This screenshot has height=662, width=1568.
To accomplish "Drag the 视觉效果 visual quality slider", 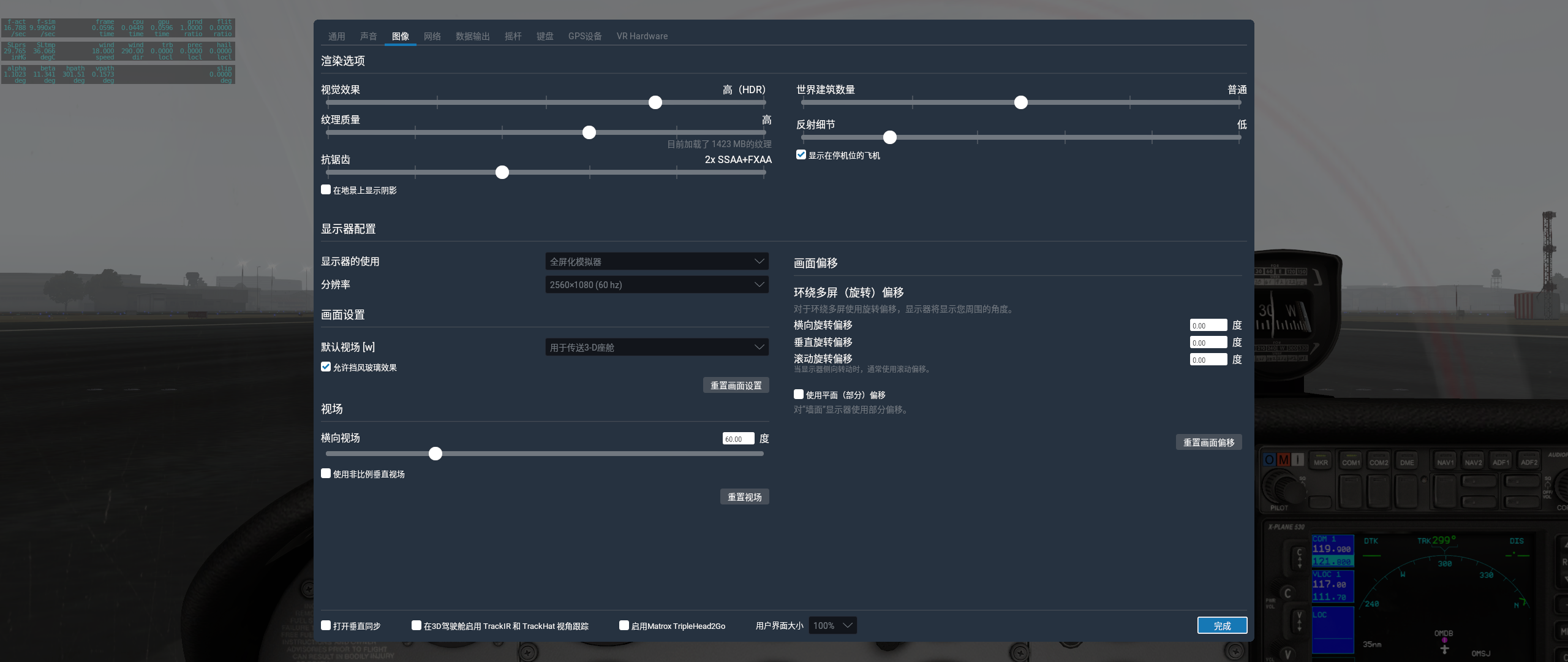I will click(x=655, y=101).
